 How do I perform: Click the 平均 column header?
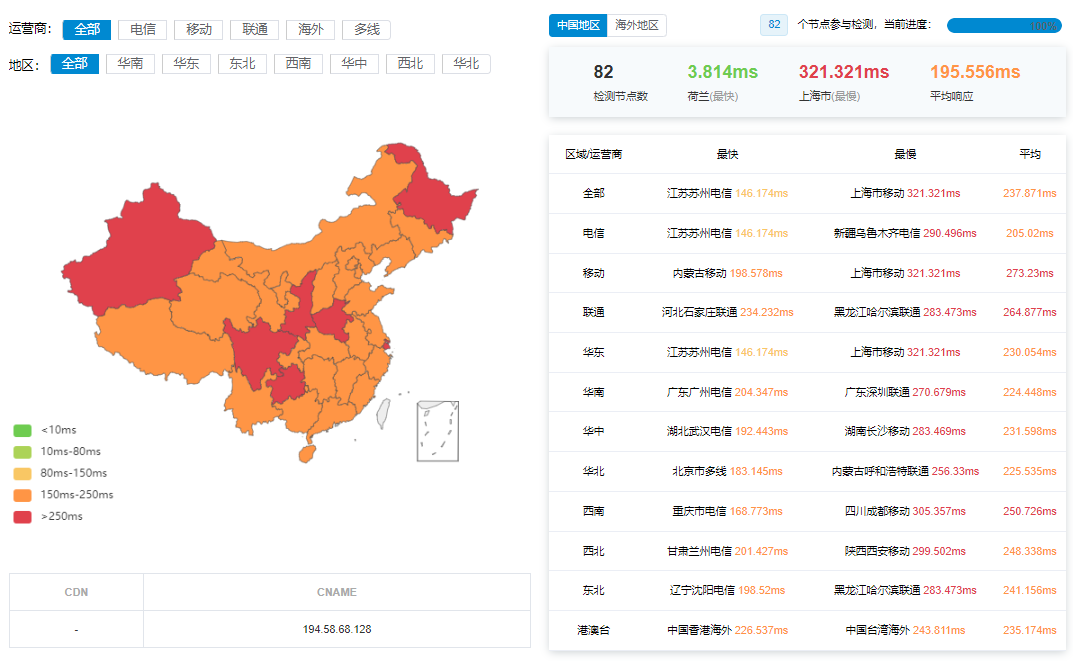coord(1029,154)
